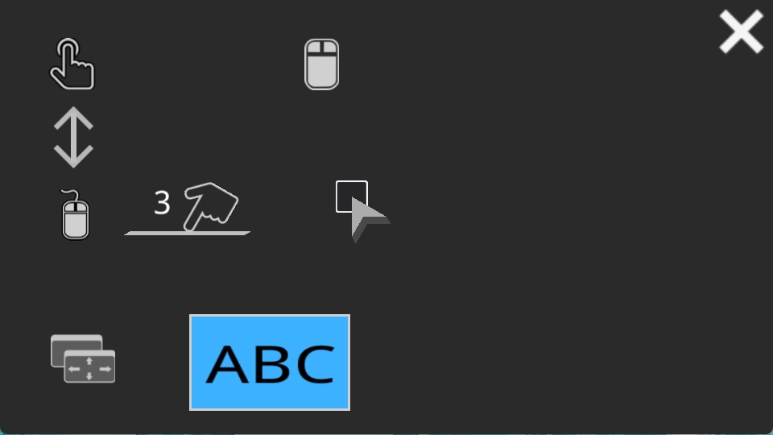The width and height of the screenshot is (773, 435).
Task: Click the number 3 beside the hand gesture
Action: click(x=162, y=203)
